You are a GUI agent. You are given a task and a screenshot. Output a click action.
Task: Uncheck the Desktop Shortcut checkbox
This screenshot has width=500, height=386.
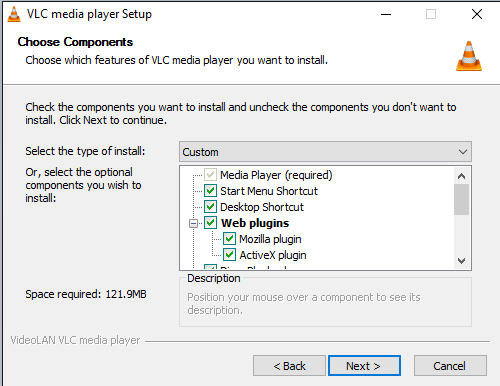tap(210, 207)
